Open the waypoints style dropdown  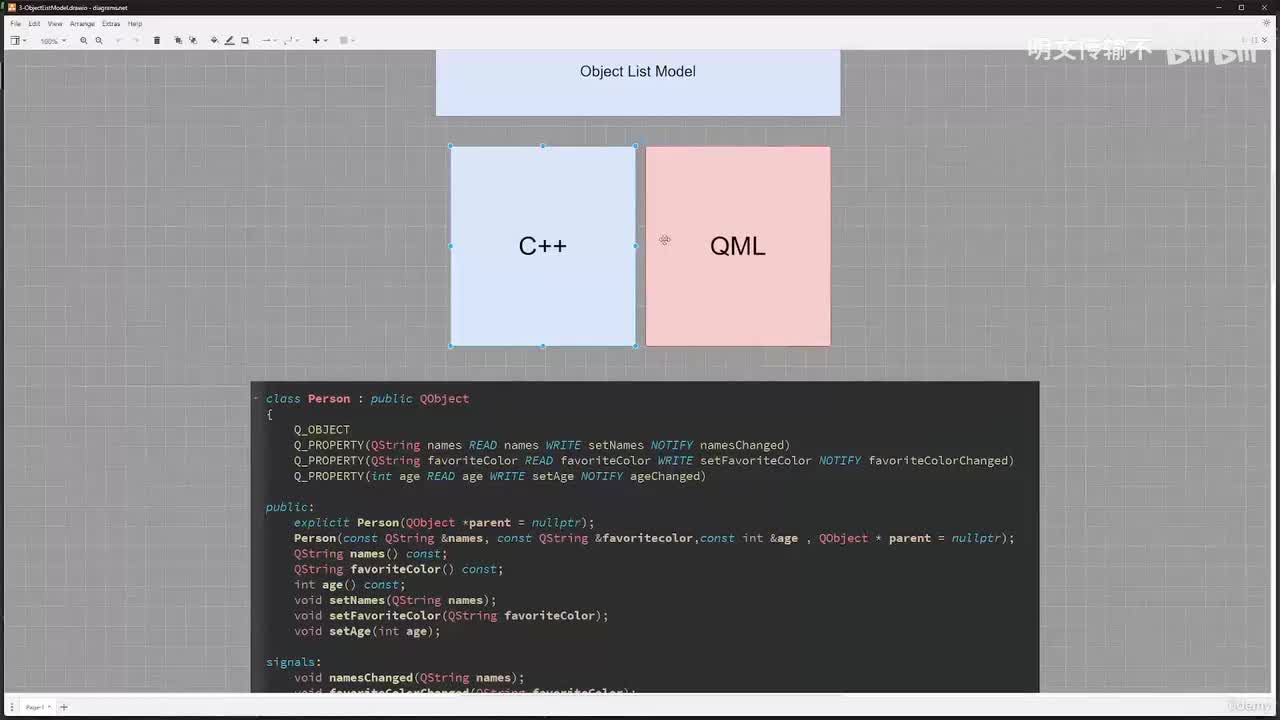click(291, 41)
